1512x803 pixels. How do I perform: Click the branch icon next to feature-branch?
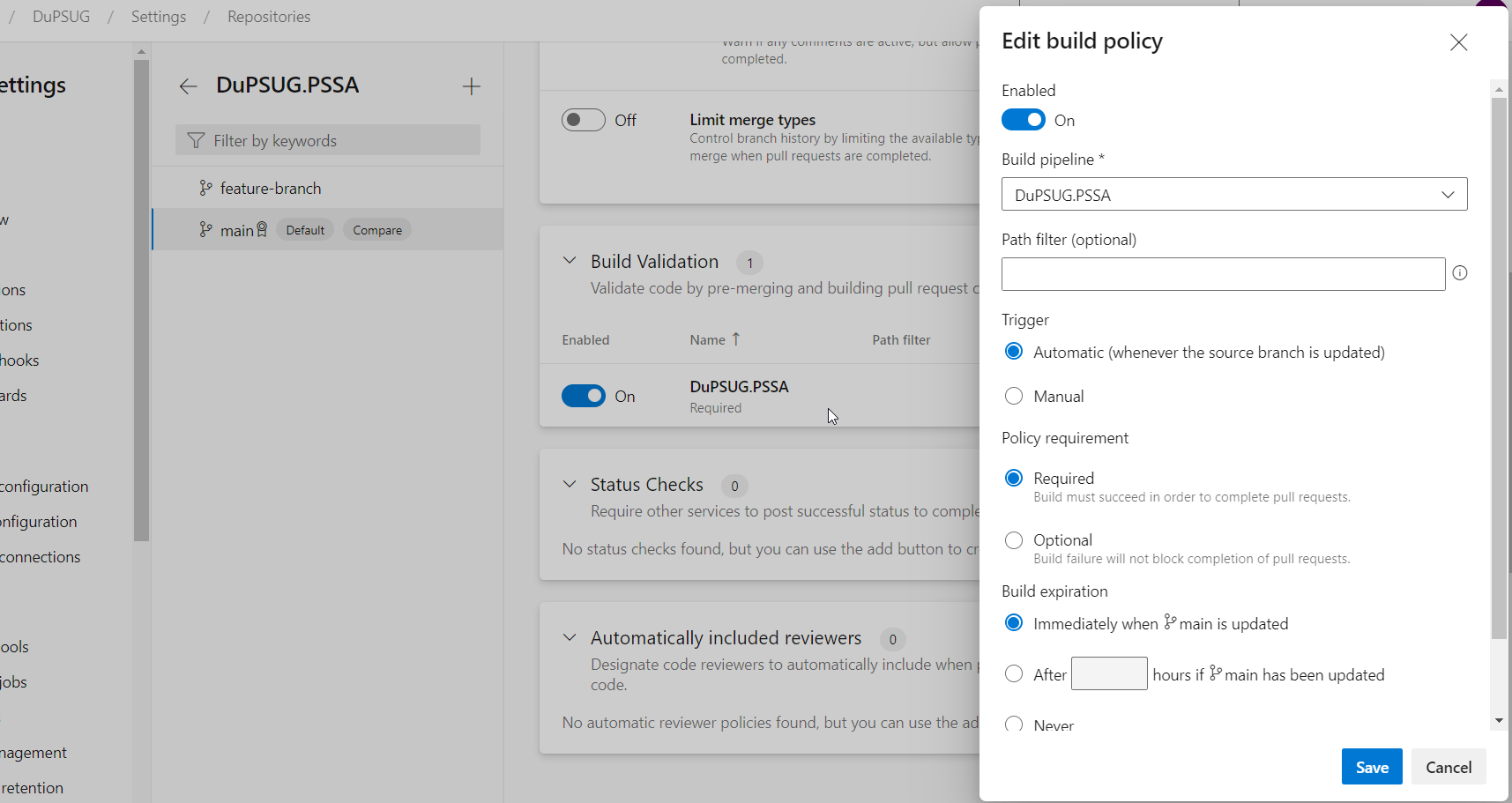tap(205, 187)
